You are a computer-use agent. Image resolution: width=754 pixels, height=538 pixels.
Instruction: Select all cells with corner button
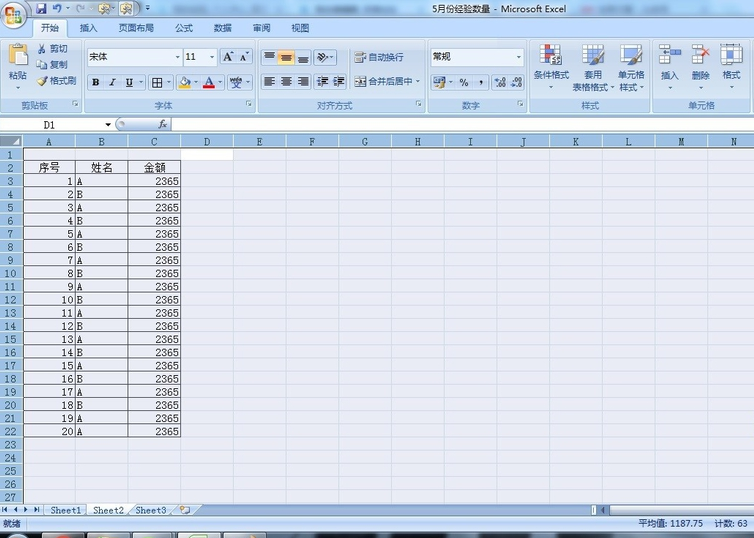(12, 141)
